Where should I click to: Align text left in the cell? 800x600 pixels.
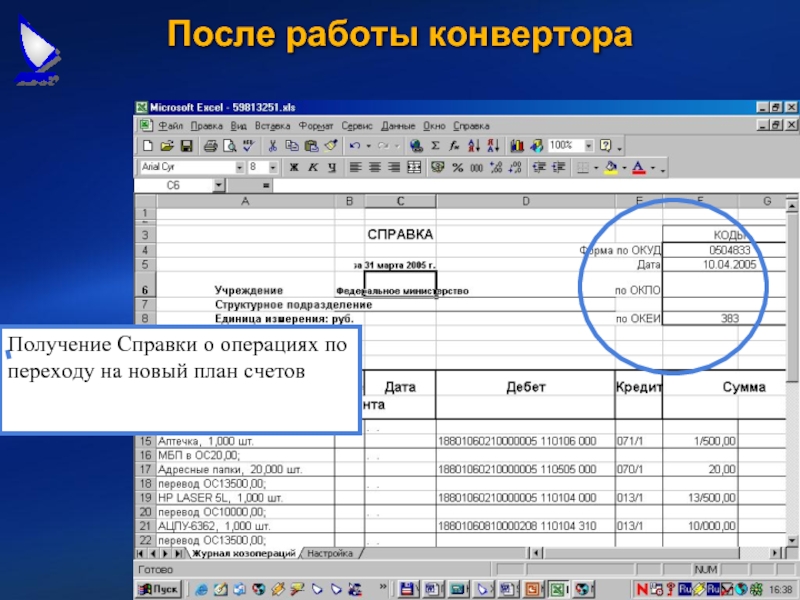pos(356,167)
